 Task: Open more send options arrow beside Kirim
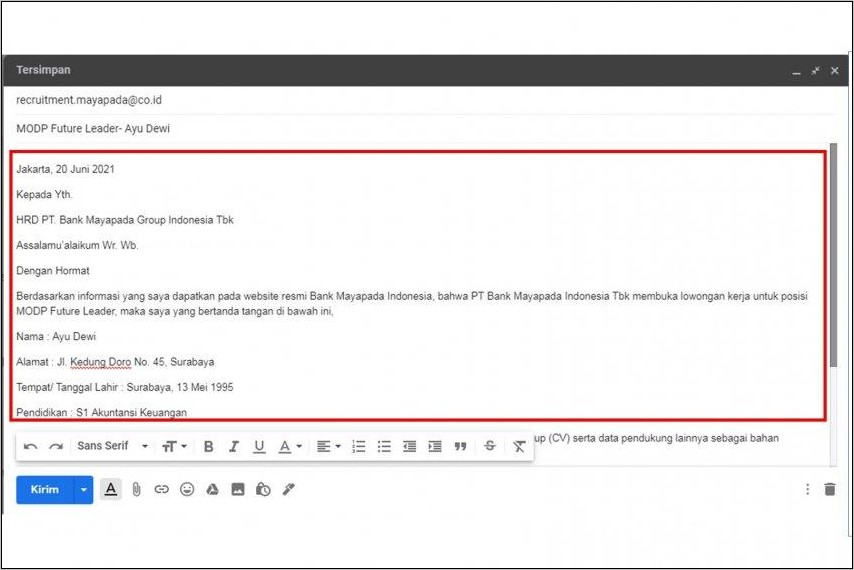coord(84,489)
